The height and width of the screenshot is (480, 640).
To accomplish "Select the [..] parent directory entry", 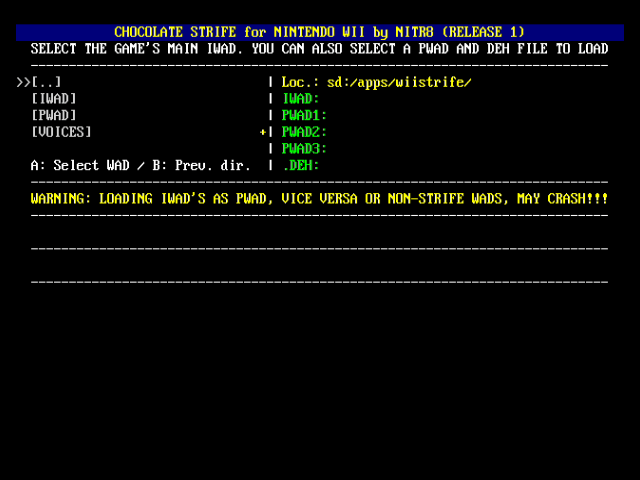I will pos(46,82).
